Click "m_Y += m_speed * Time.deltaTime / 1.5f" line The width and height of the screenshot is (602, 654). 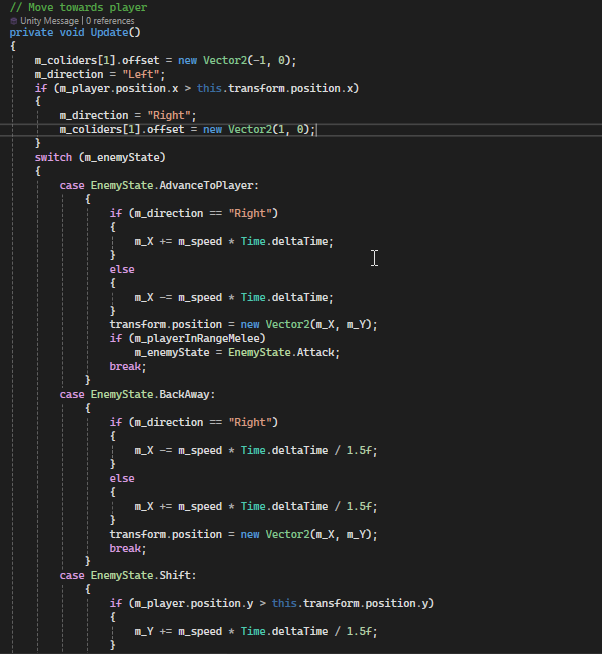coord(256,631)
